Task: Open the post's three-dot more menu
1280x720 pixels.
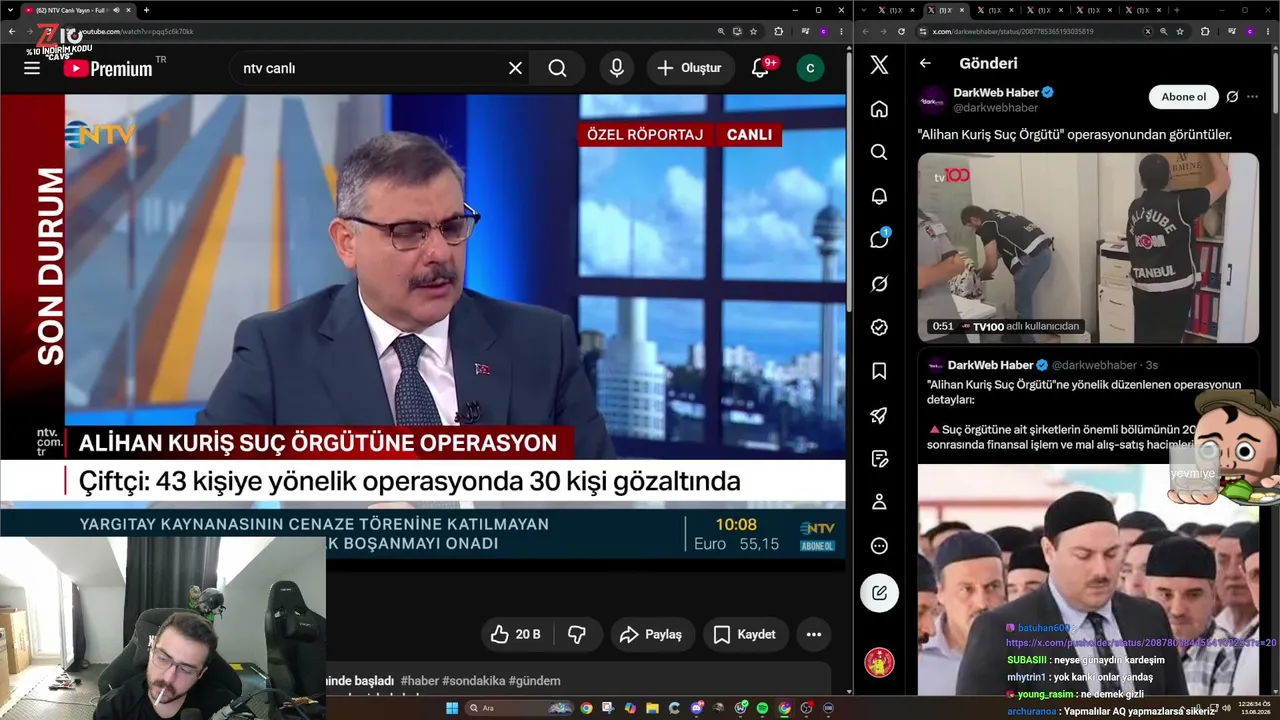Action: [1252, 97]
